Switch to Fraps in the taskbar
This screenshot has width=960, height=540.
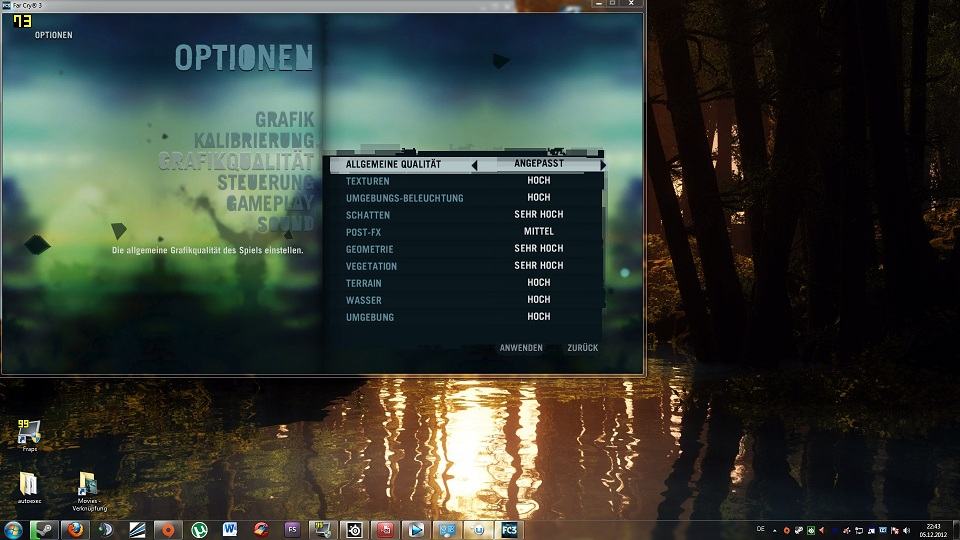tap(323, 530)
